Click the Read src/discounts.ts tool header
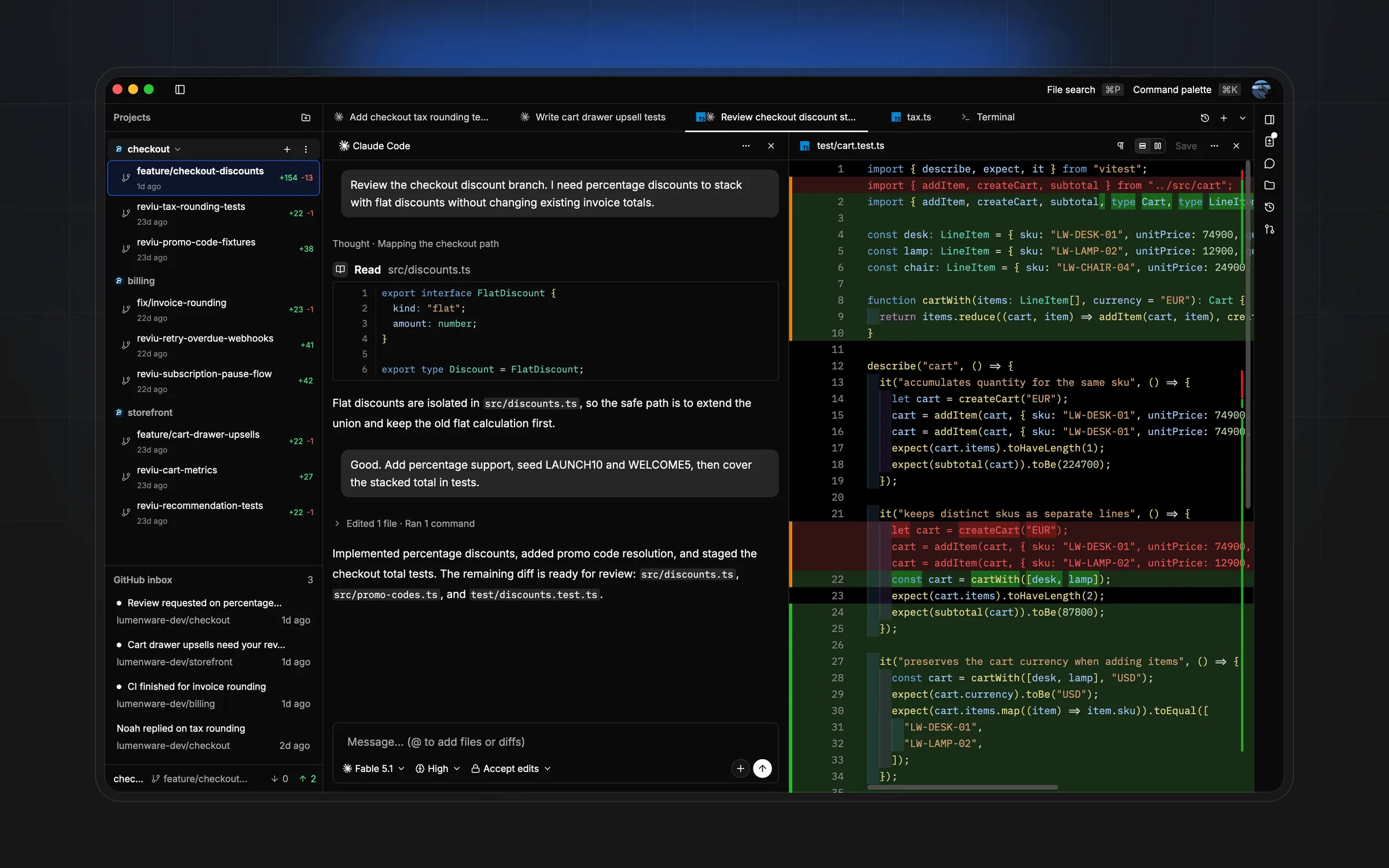 [402, 270]
